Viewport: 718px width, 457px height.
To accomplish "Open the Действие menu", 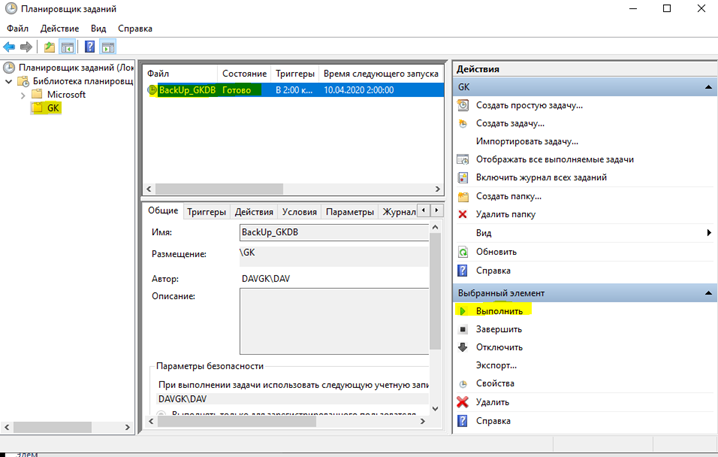I will coord(60,28).
